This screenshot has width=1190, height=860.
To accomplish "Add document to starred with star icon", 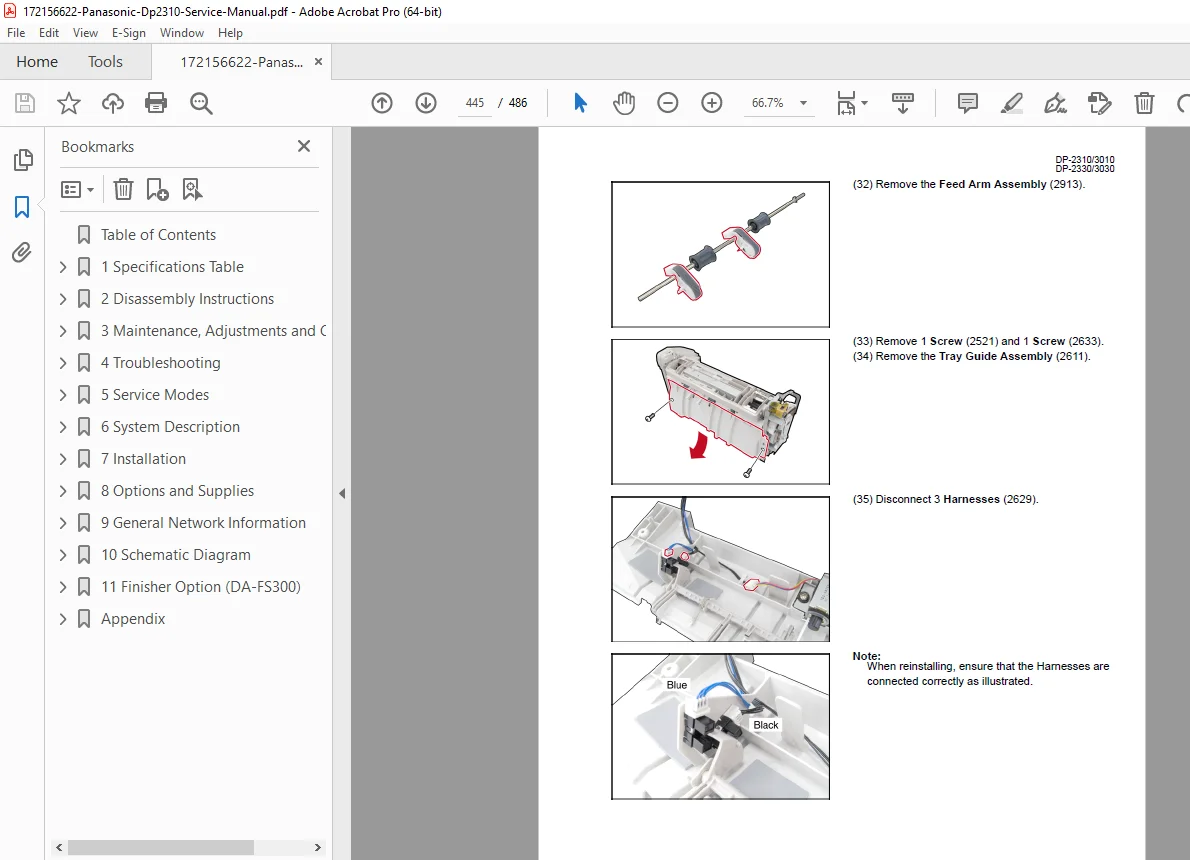I will pyautogui.click(x=69, y=102).
